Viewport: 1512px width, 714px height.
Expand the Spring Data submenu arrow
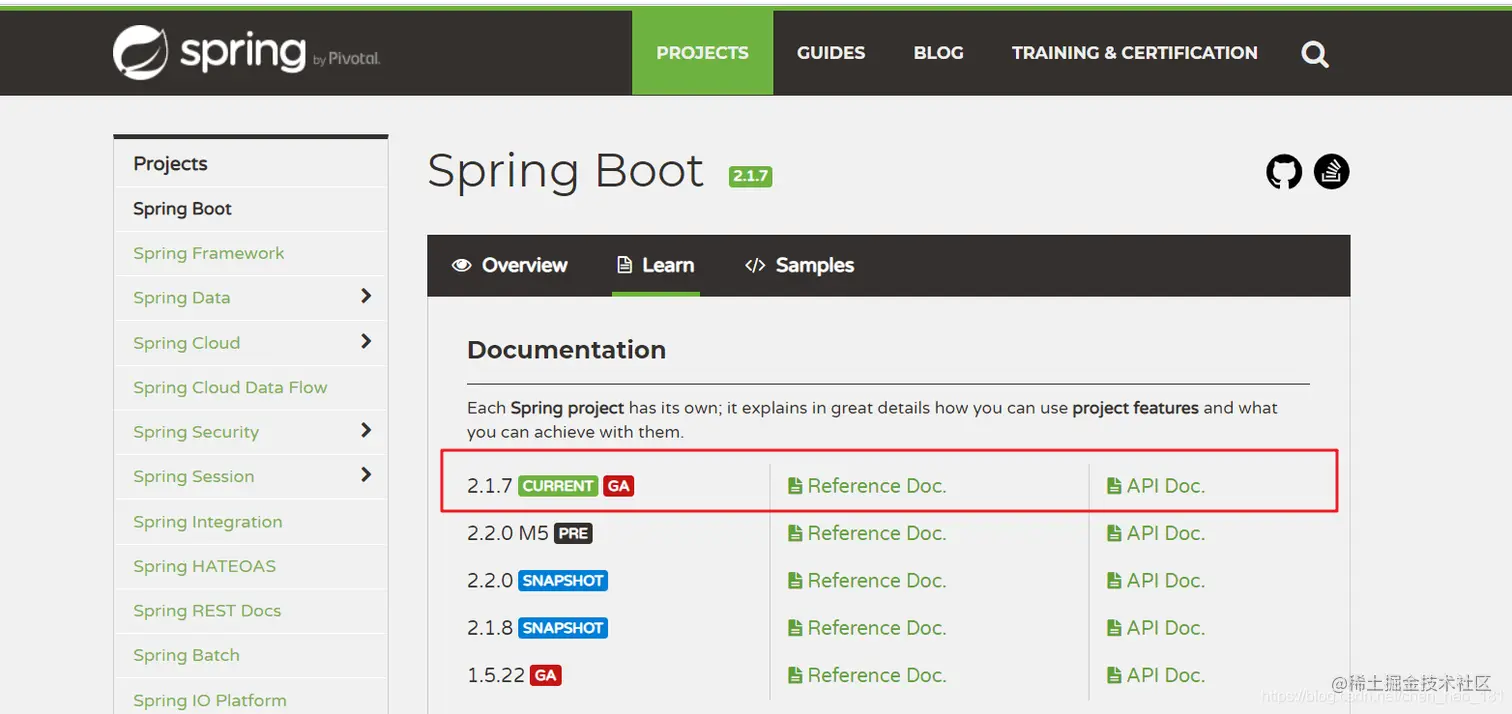click(366, 296)
